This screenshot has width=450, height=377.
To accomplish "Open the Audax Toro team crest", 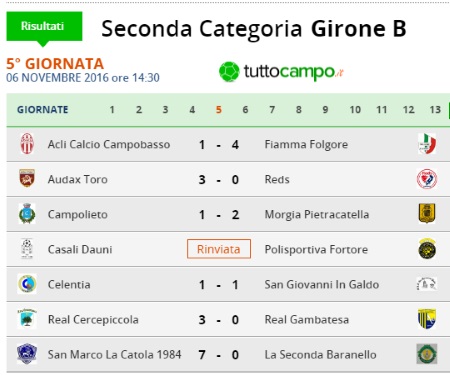I will (x=27, y=178).
